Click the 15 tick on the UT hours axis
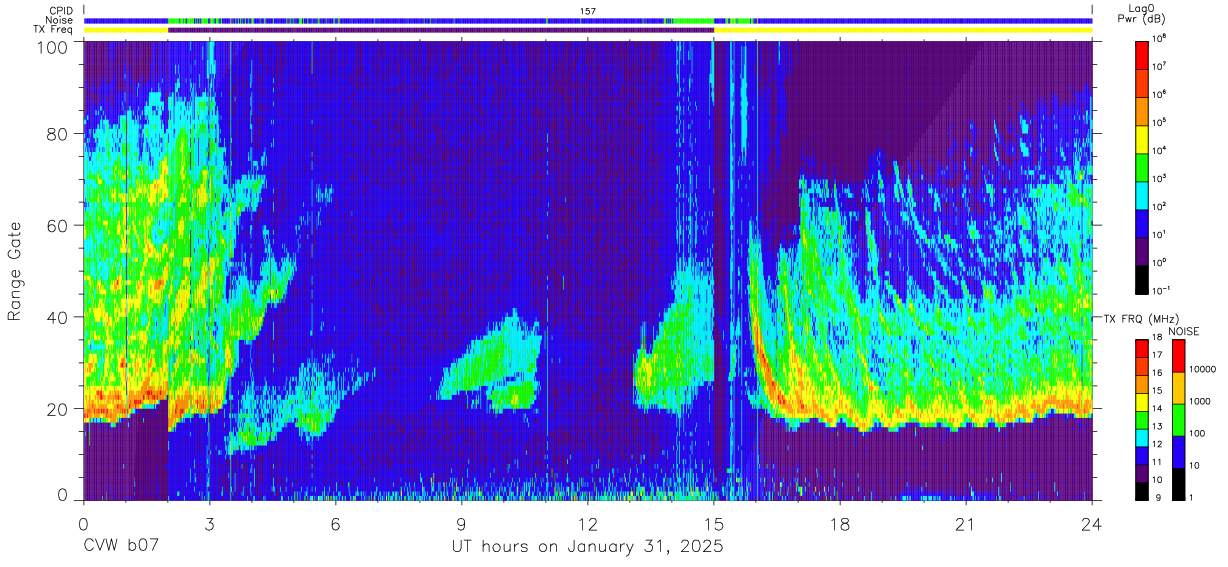Screen dimensions: 1228x567 (x=714, y=524)
